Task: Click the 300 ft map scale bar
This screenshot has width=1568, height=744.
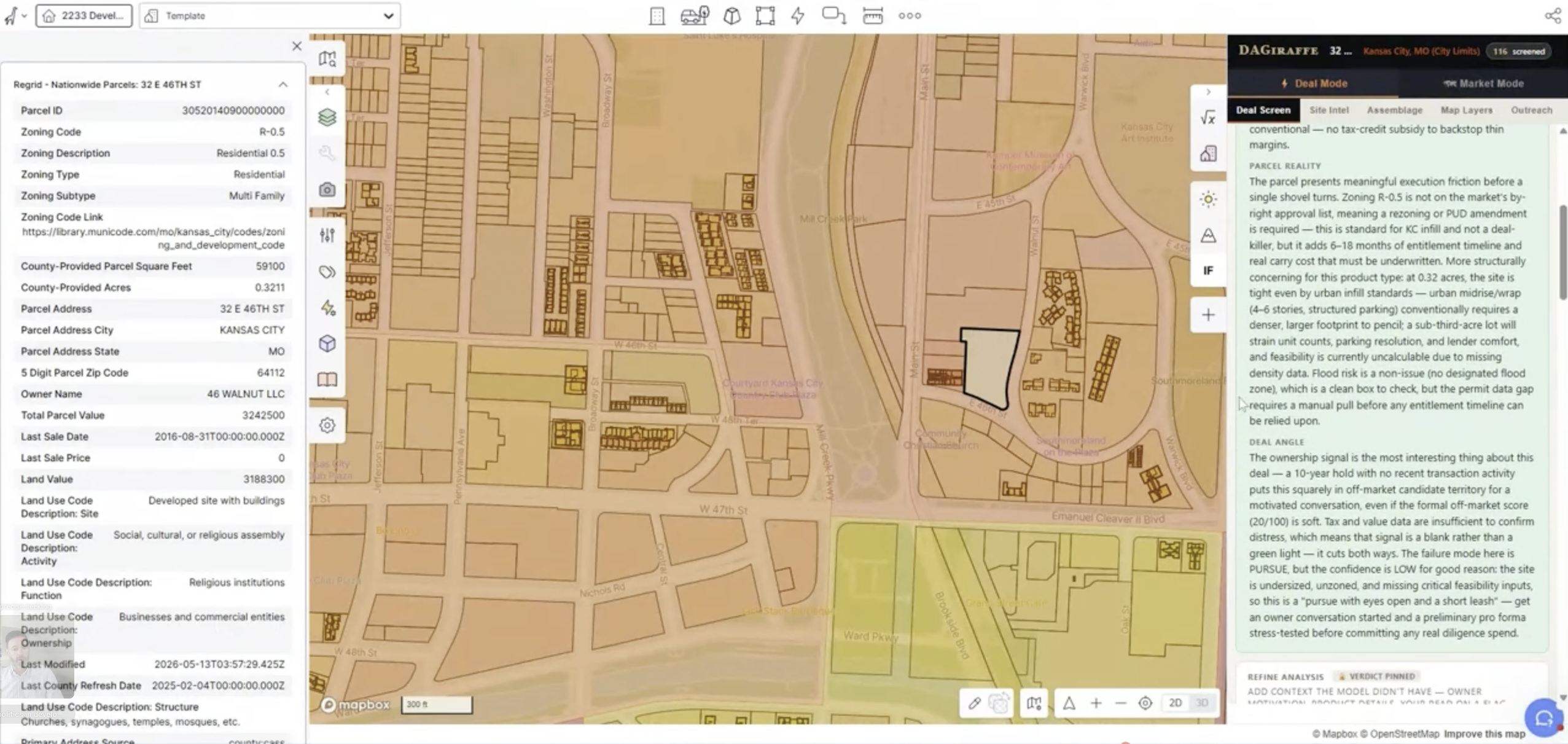Action: (x=437, y=705)
